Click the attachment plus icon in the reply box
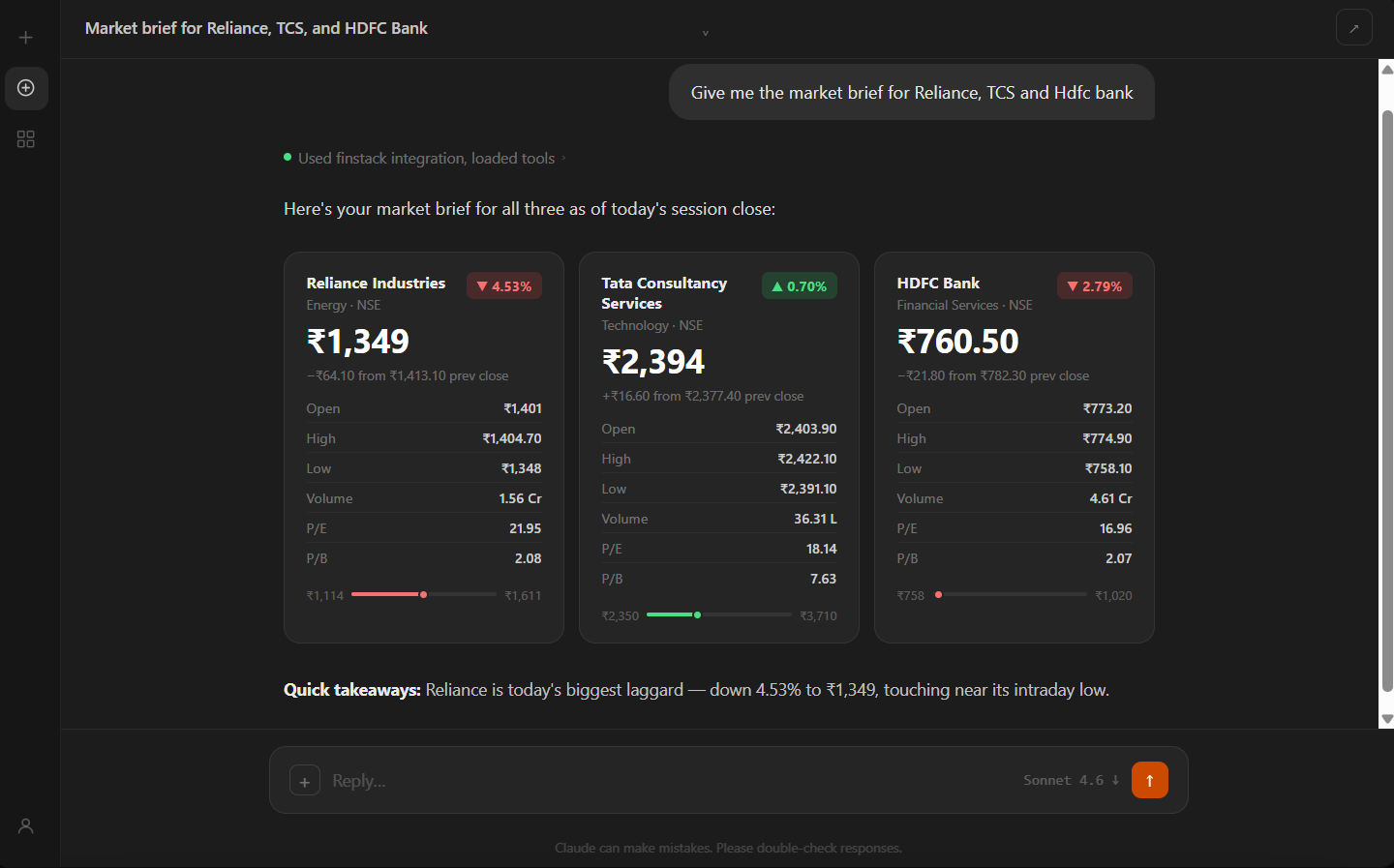1394x868 pixels. pos(305,780)
